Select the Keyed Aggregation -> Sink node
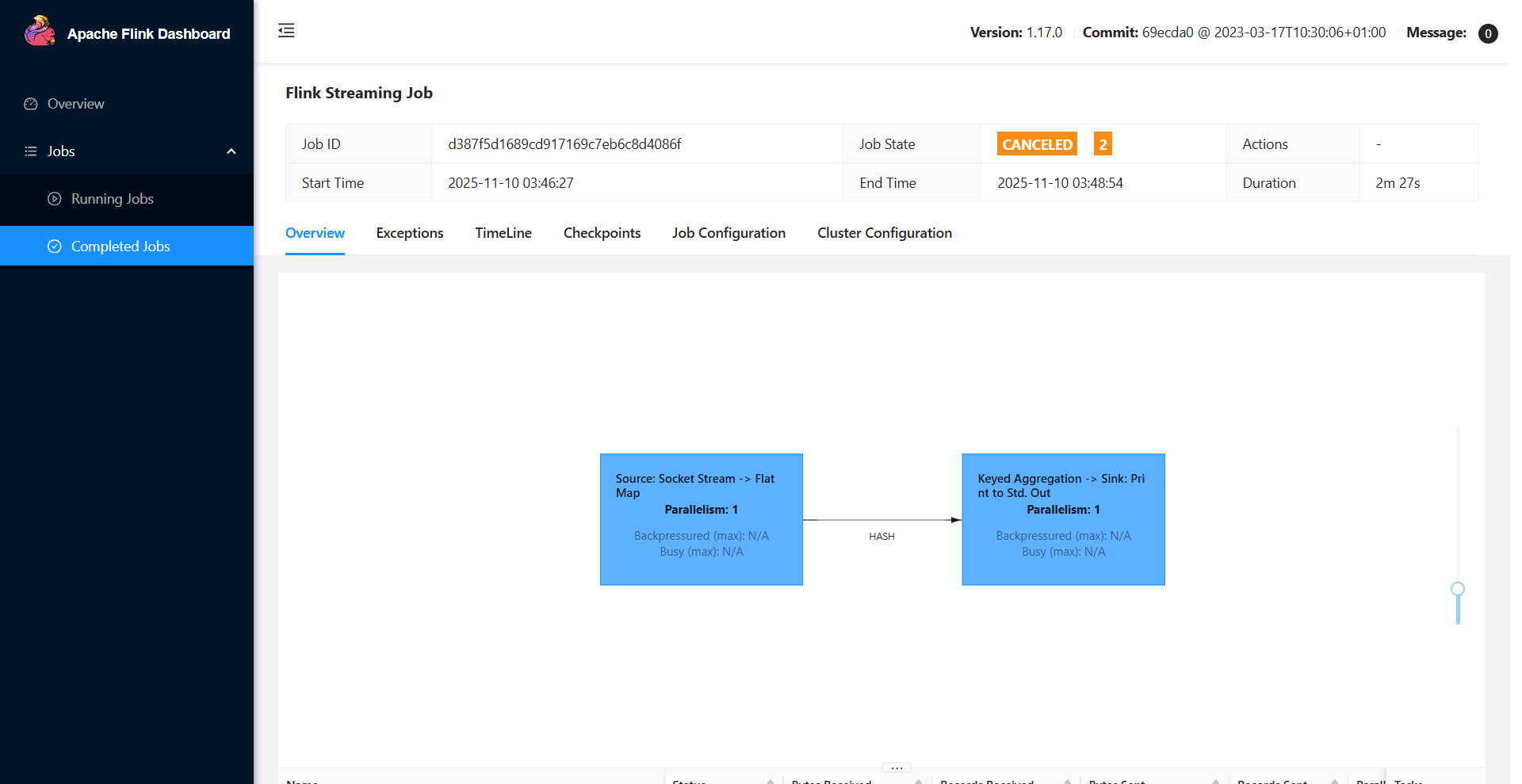1522x784 pixels. pos(1063,519)
